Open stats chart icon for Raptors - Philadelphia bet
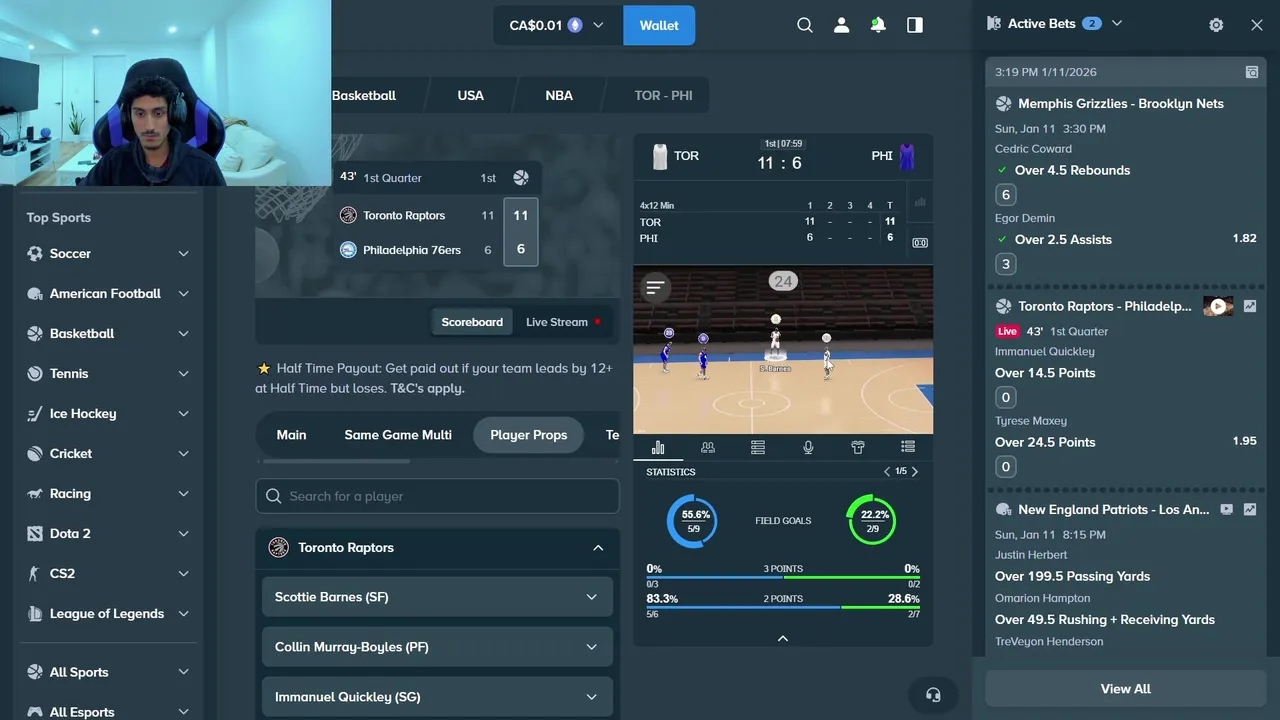Image resolution: width=1280 pixels, height=720 pixels. coord(1250,306)
